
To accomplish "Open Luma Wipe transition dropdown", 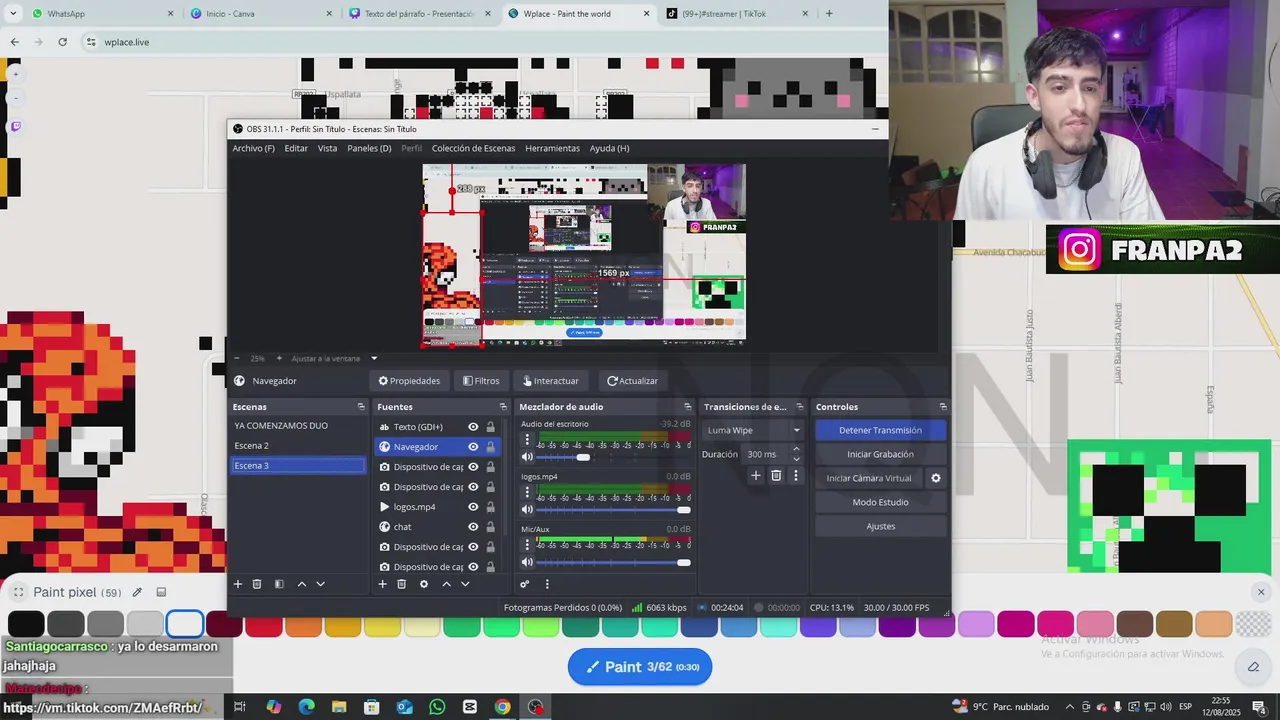I will point(754,430).
